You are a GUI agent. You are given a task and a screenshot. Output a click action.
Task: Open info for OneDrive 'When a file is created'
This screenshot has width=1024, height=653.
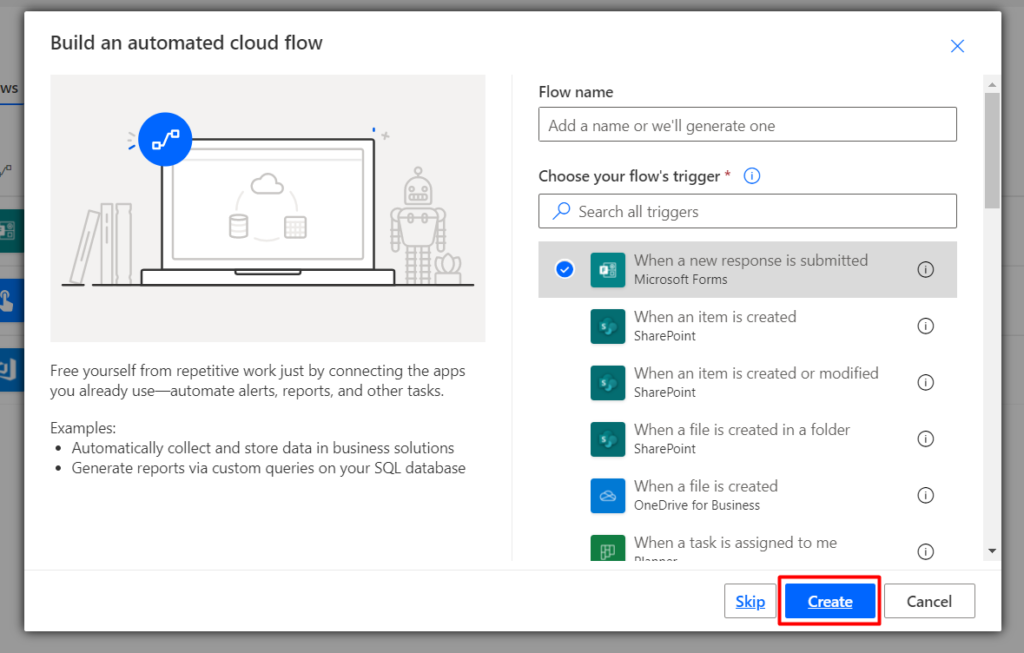tap(925, 495)
